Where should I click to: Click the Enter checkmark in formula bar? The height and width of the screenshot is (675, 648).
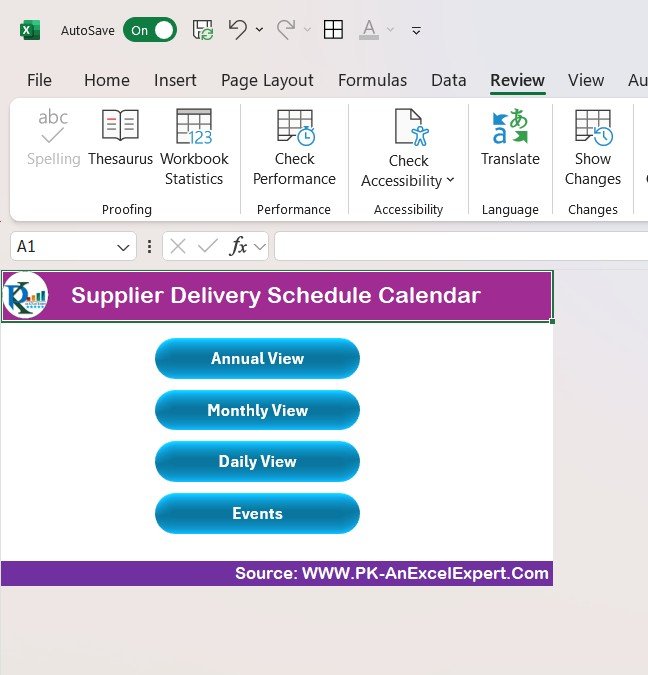tap(208, 247)
